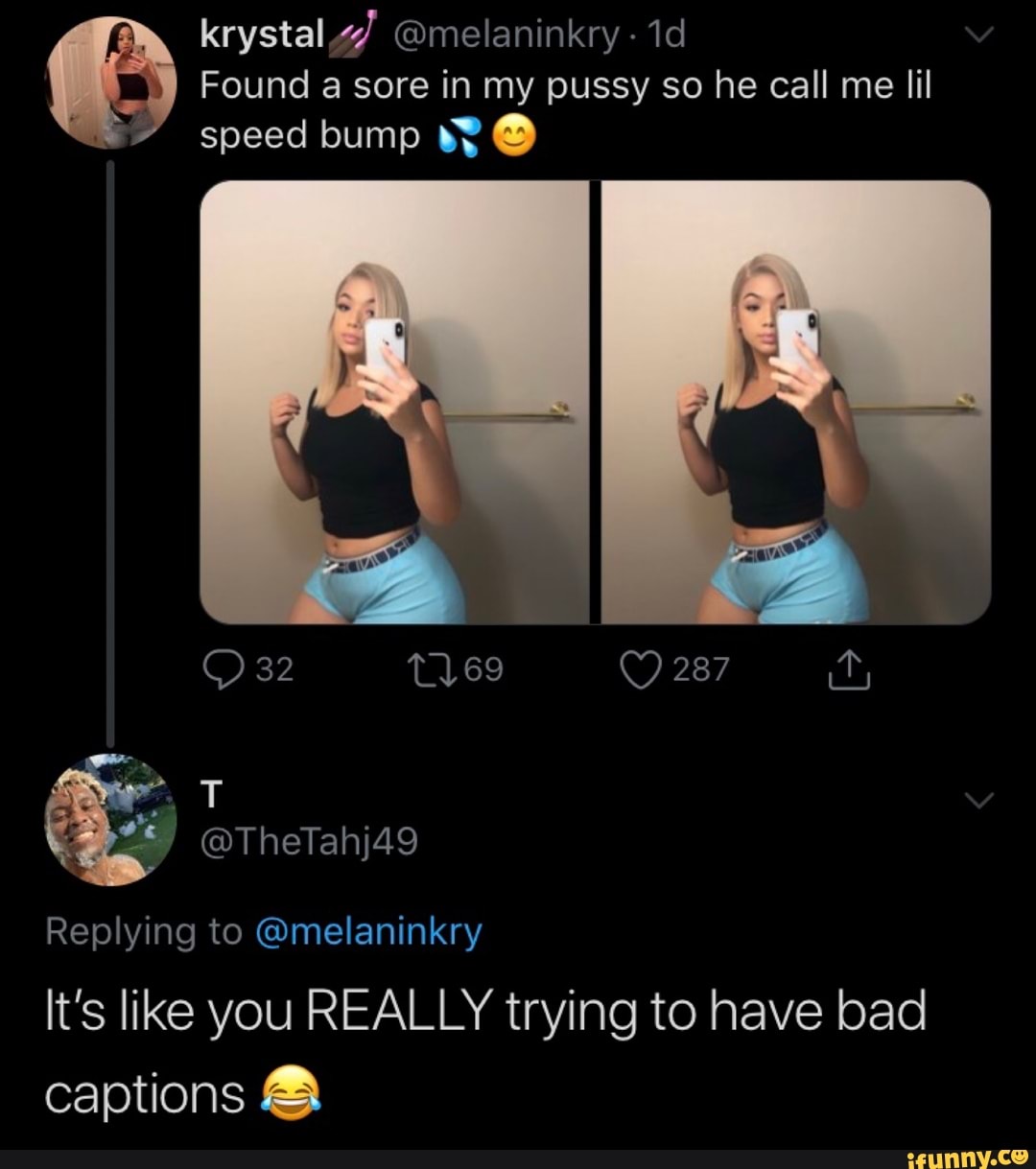Click the @melaninkry handle beside krystal's name
This screenshot has width=1036, height=1169.
(x=507, y=36)
